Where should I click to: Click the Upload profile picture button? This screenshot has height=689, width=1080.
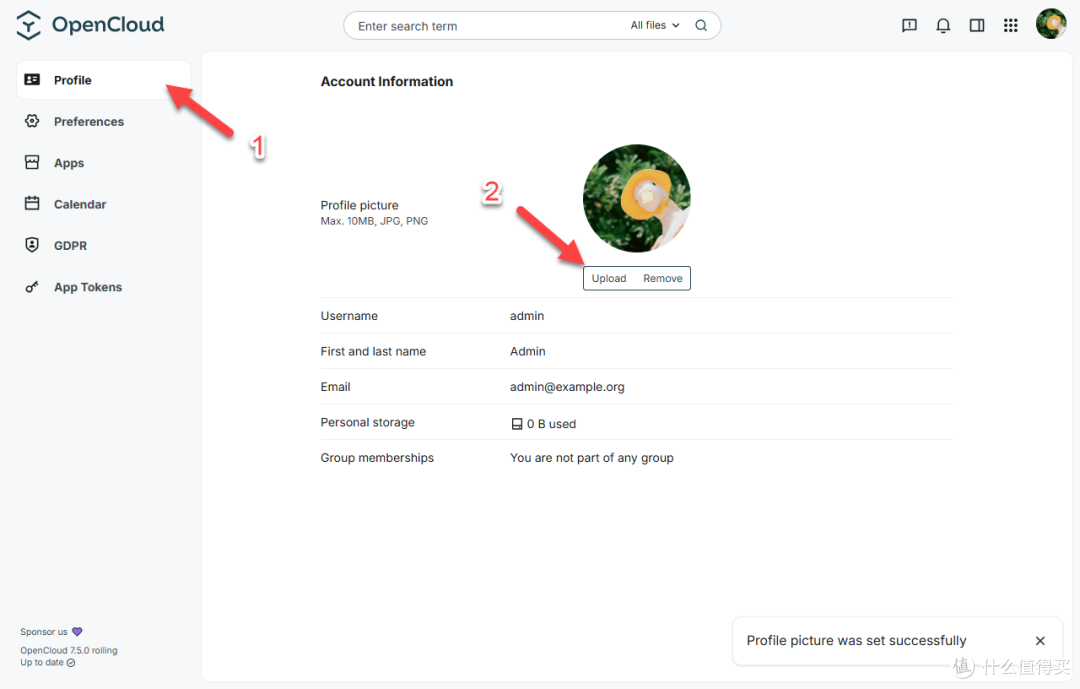(609, 278)
